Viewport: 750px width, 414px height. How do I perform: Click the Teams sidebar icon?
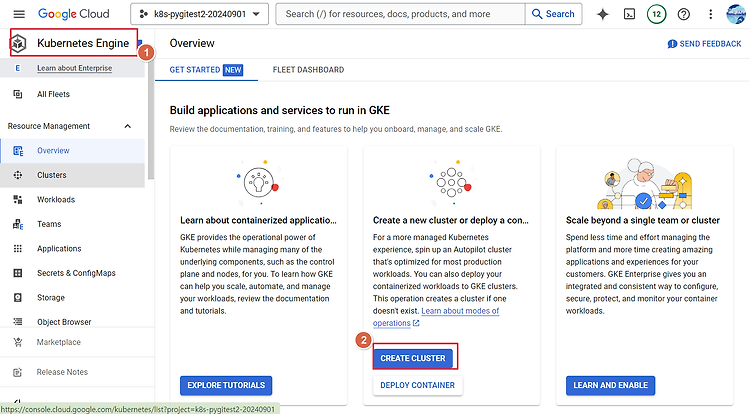click(x=18, y=224)
